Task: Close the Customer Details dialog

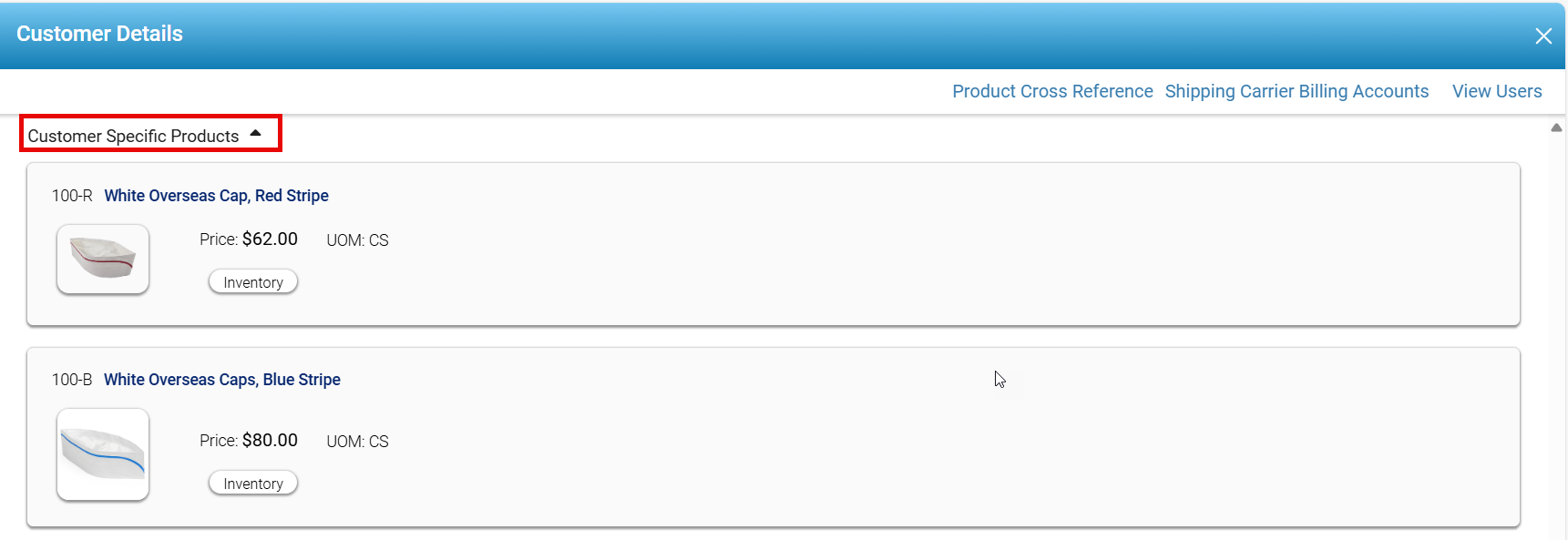Action: [1542, 36]
